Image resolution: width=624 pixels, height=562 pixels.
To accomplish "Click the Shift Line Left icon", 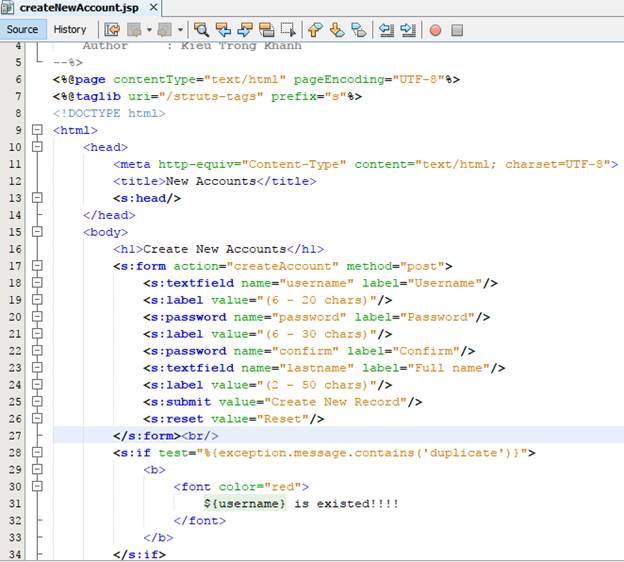I will pos(386,30).
